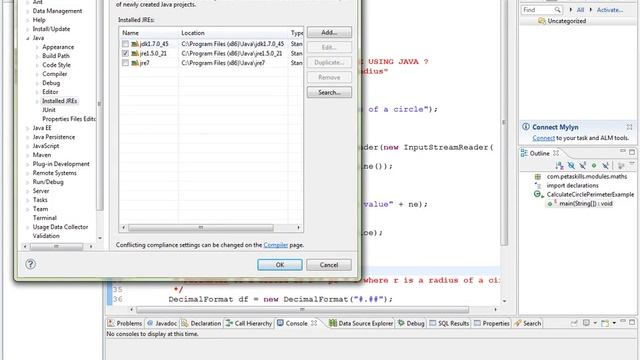The image size is (640, 360).
Task: Click the Add... button
Action: coord(329,32)
